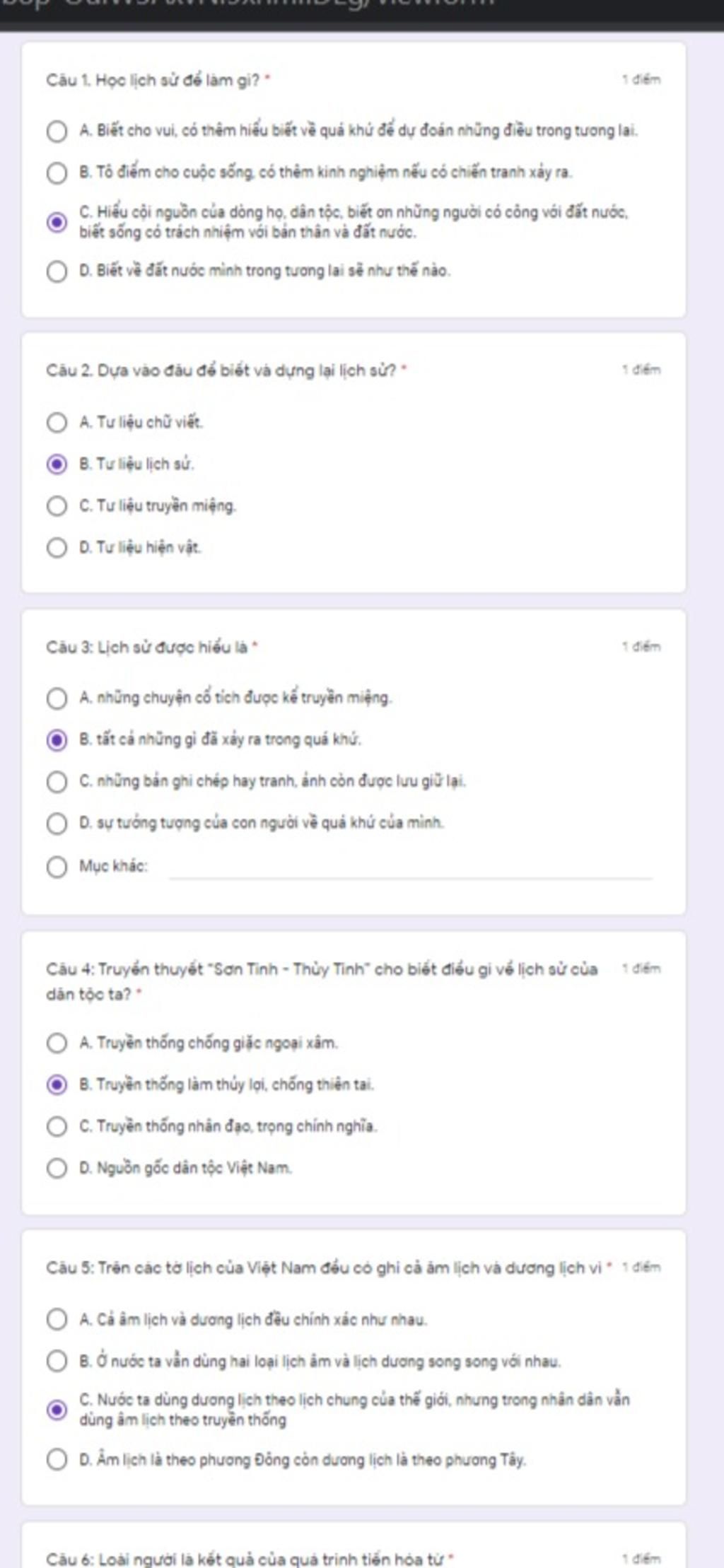
Task: Choose 'B. Tư liệu lịch sử' radio button
Action: coord(57,464)
